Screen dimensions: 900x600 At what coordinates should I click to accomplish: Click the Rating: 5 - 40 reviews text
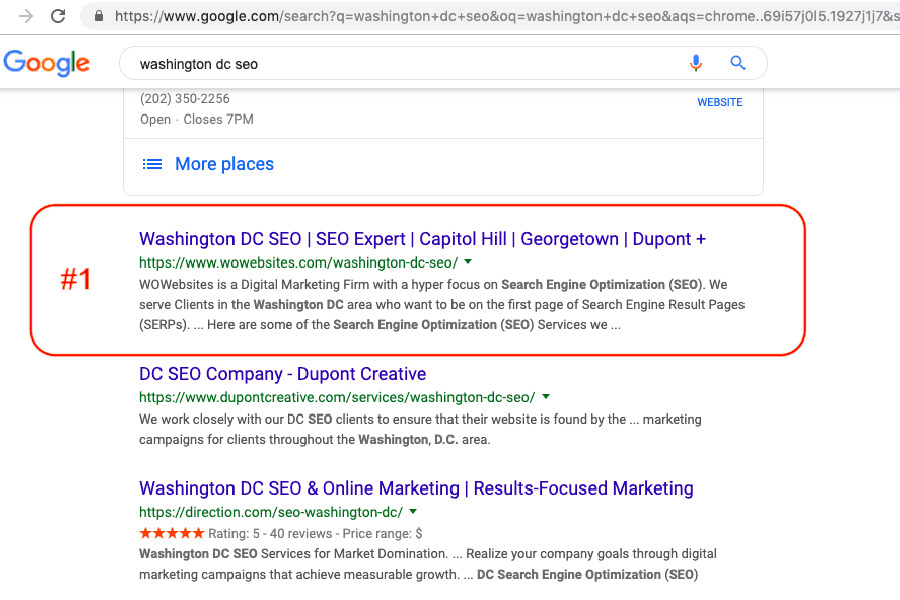[x=270, y=534]
